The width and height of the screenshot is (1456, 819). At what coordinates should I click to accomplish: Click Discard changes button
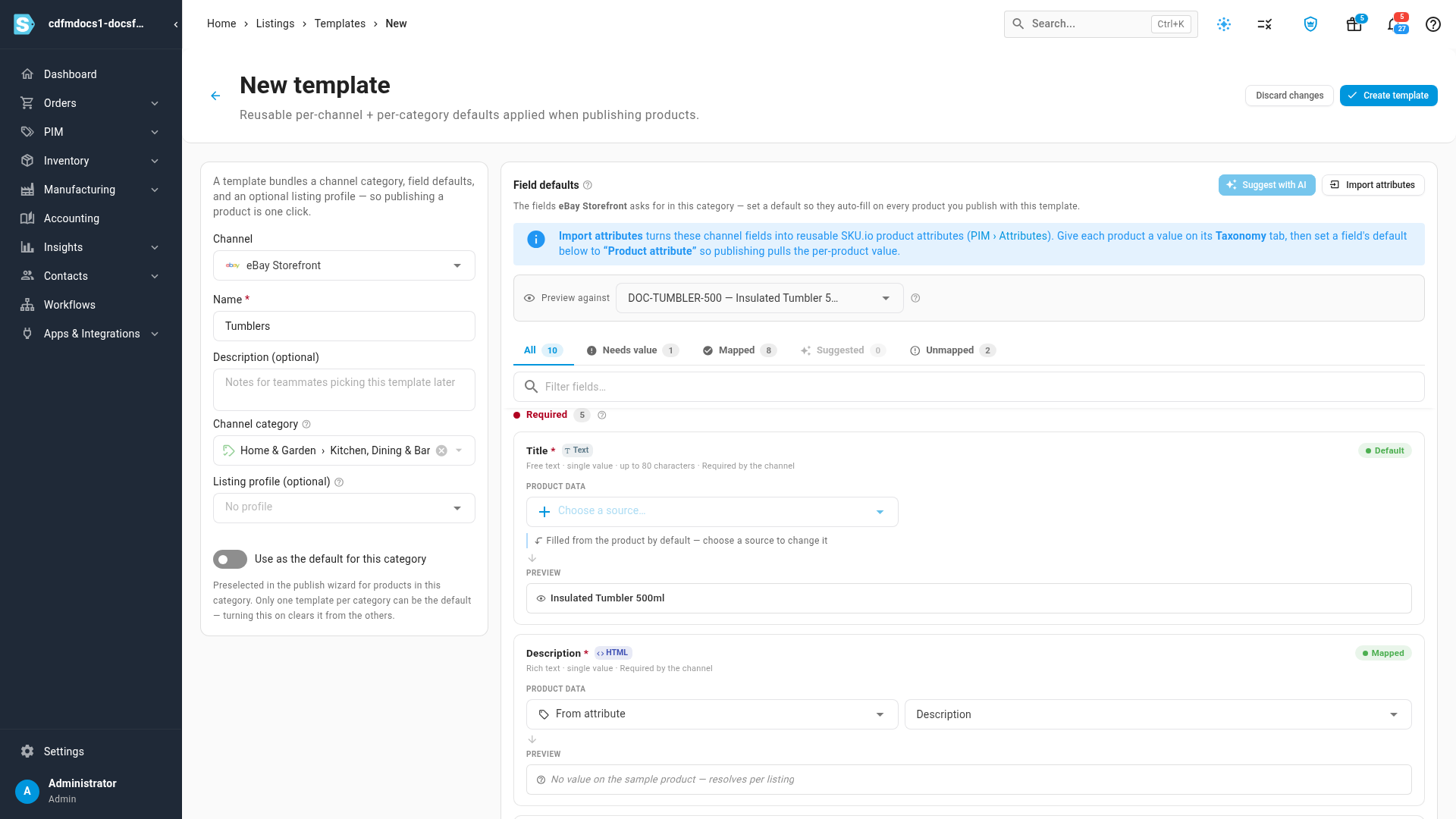pos(1289,96)
